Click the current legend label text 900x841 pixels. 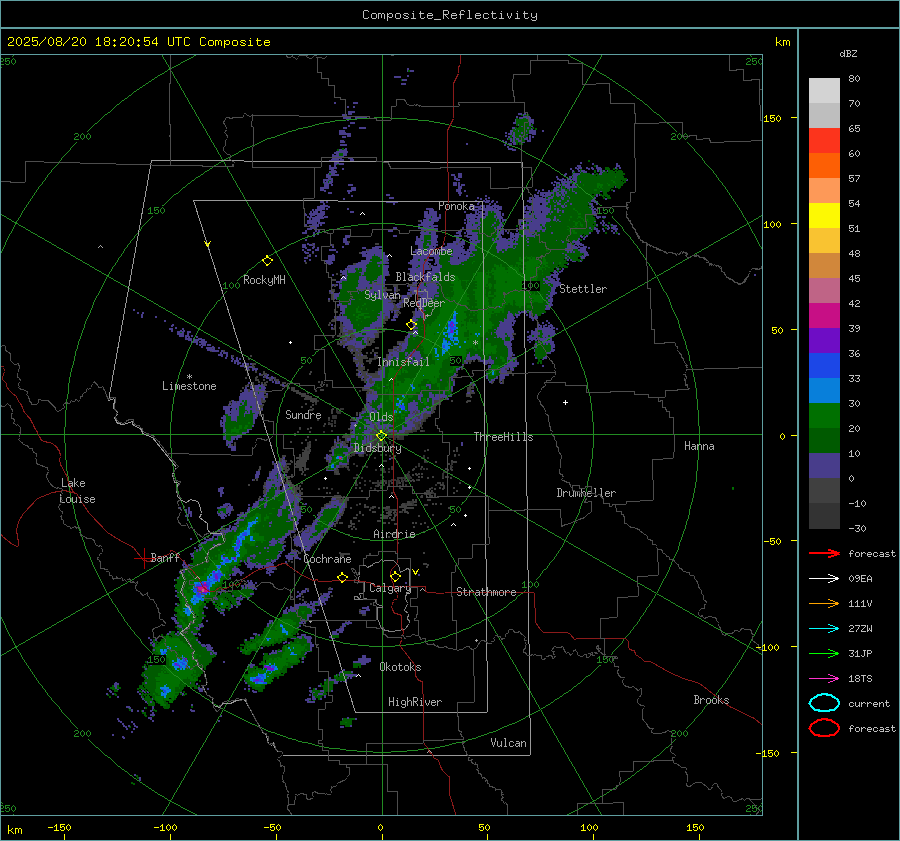tap(869, 703)
